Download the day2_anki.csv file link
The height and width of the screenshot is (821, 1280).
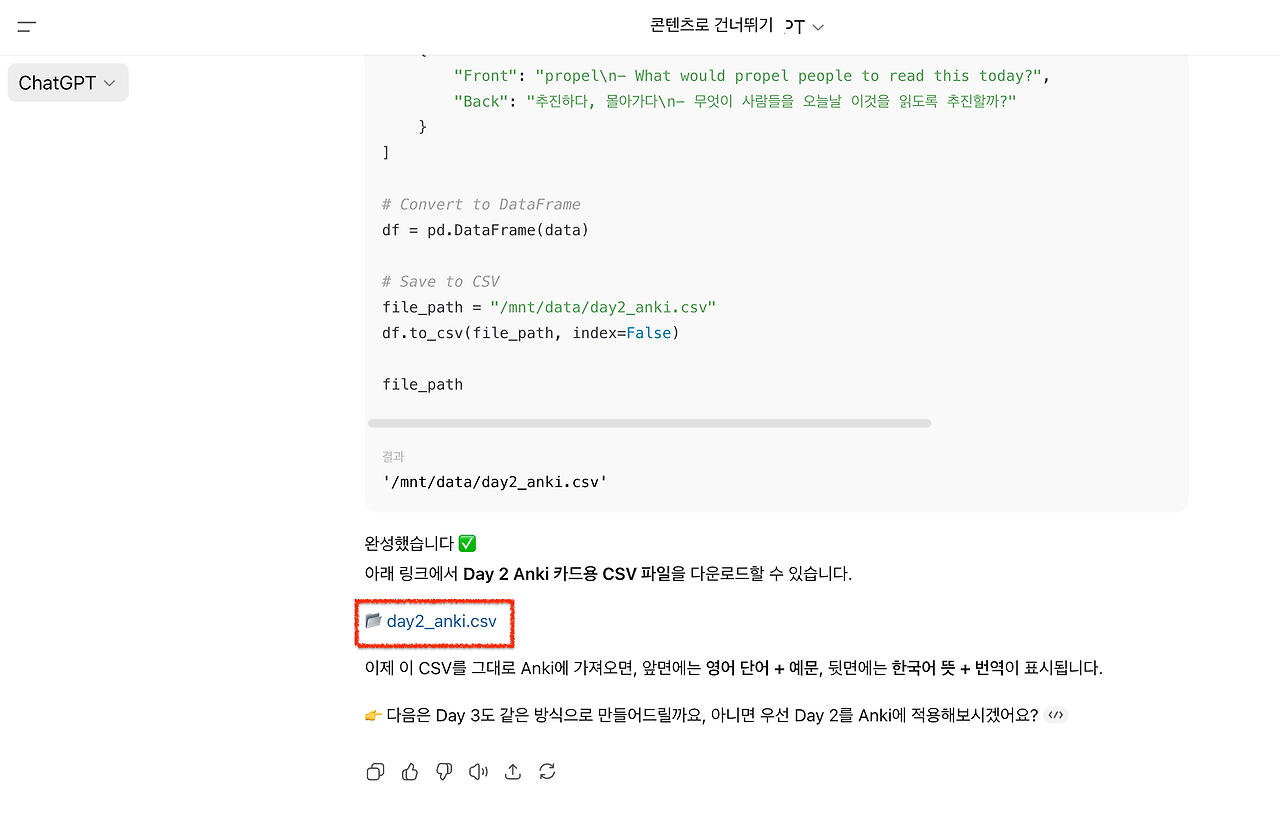tap(441, 621)
